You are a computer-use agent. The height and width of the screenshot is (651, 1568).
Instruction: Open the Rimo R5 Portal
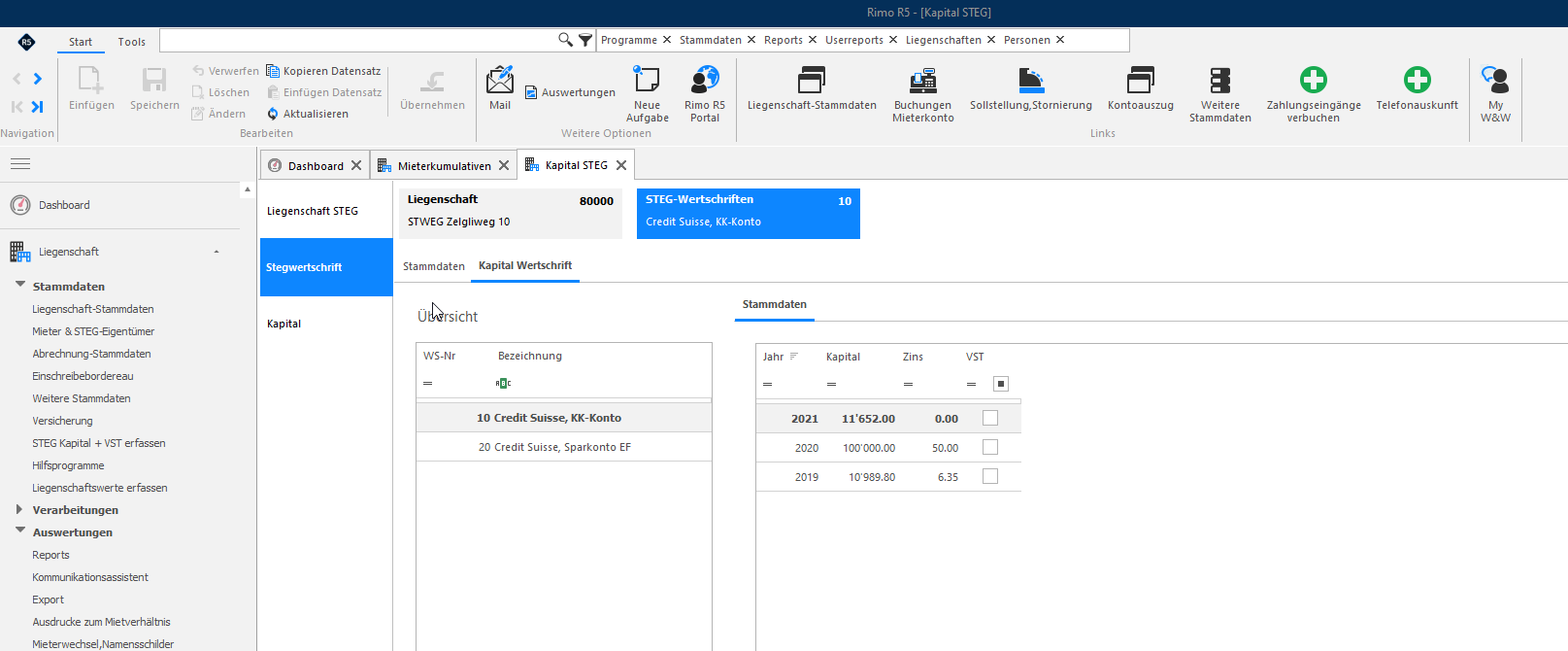click(705, 94)
